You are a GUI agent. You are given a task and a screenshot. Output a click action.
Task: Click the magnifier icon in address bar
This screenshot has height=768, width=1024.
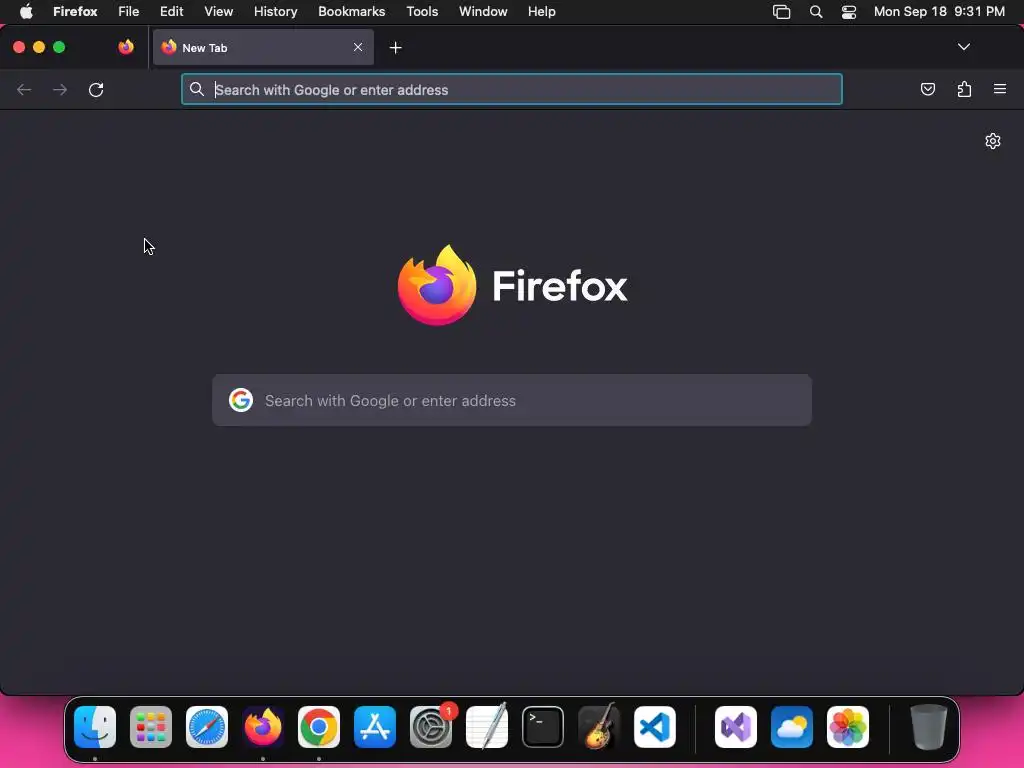click(197, 89)
